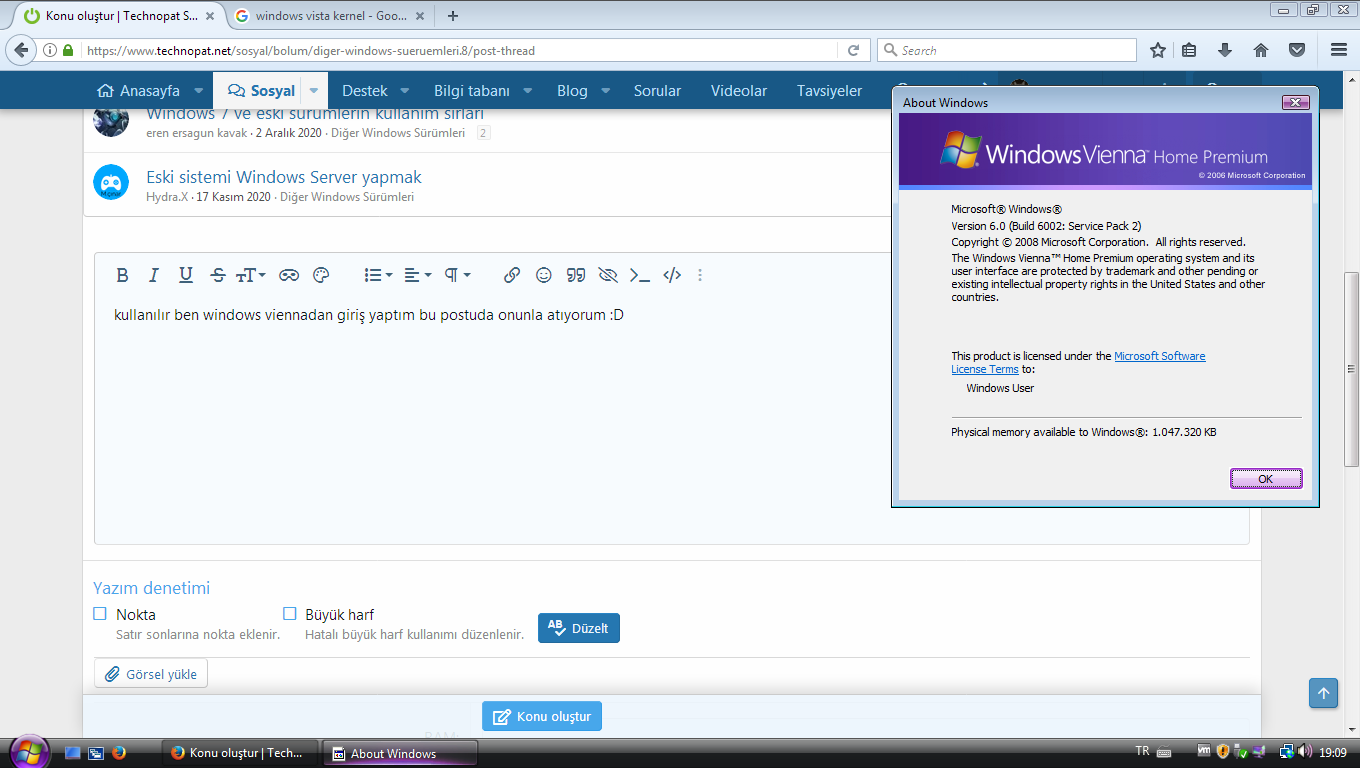1360x768 pixels.
Task: Show bookmarks list icon in Firefox toolbar
Action: 1189,50
